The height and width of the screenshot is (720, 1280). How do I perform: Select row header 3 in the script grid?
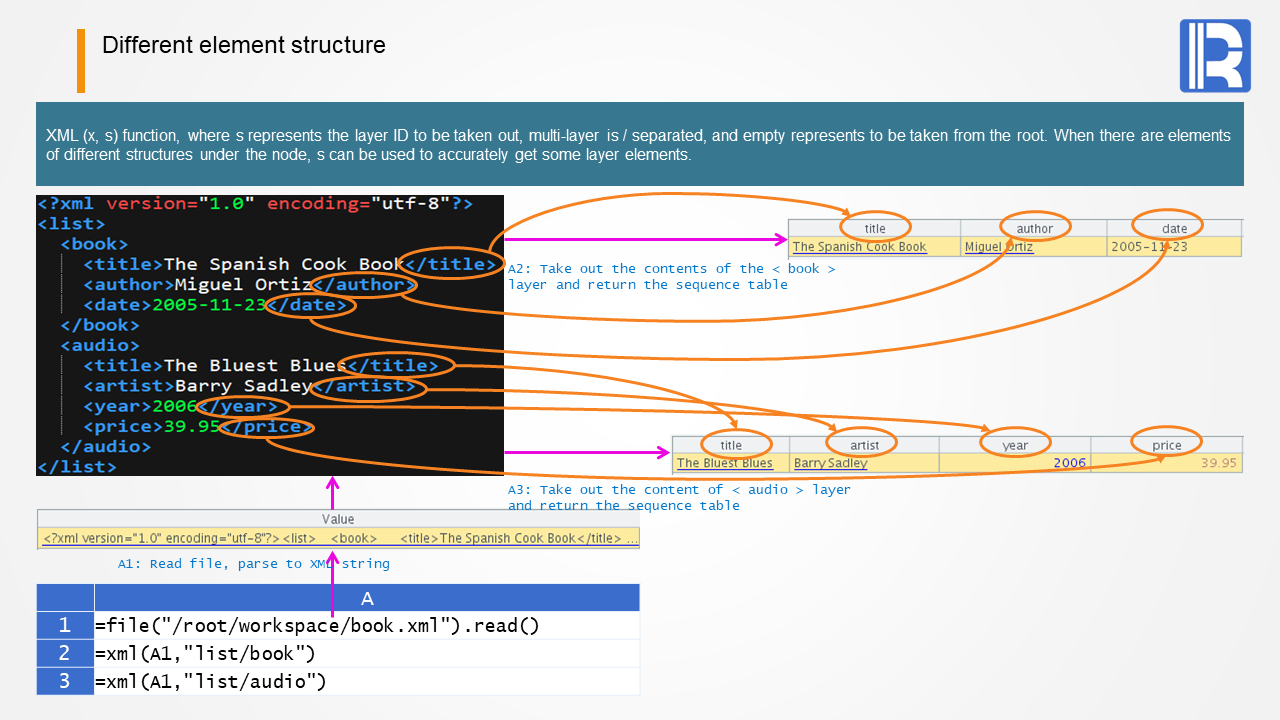pyautogui.click(x=65, y=682)
